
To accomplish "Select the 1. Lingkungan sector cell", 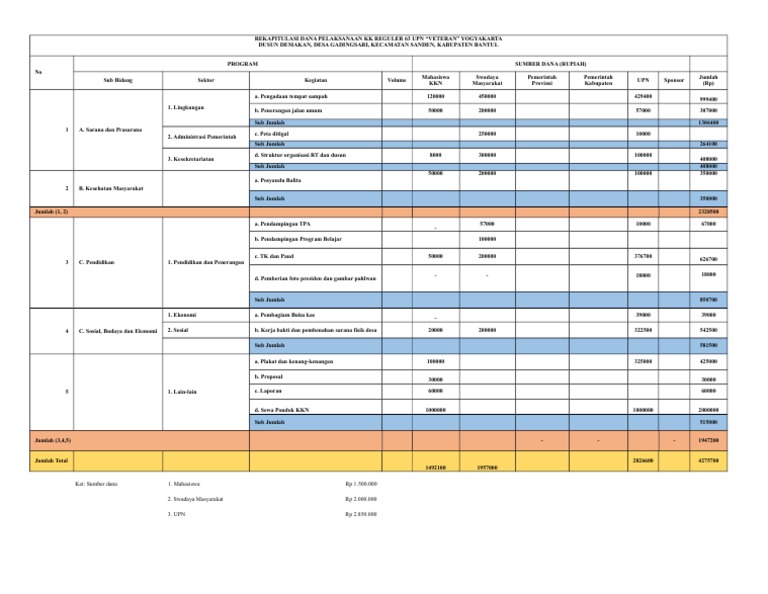I will click(206, 107).
